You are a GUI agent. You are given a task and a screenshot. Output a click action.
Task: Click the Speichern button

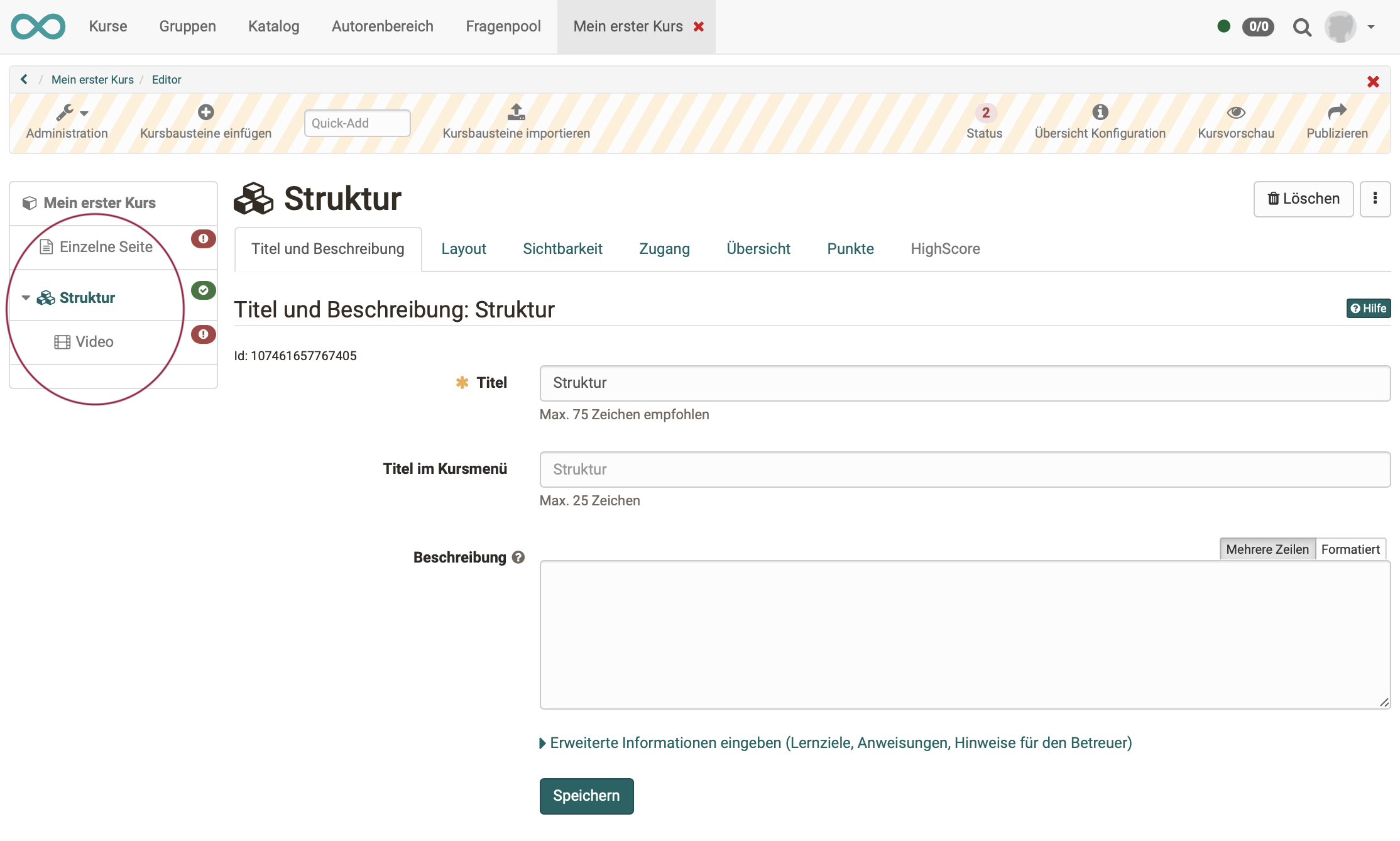tap(586, 796)
